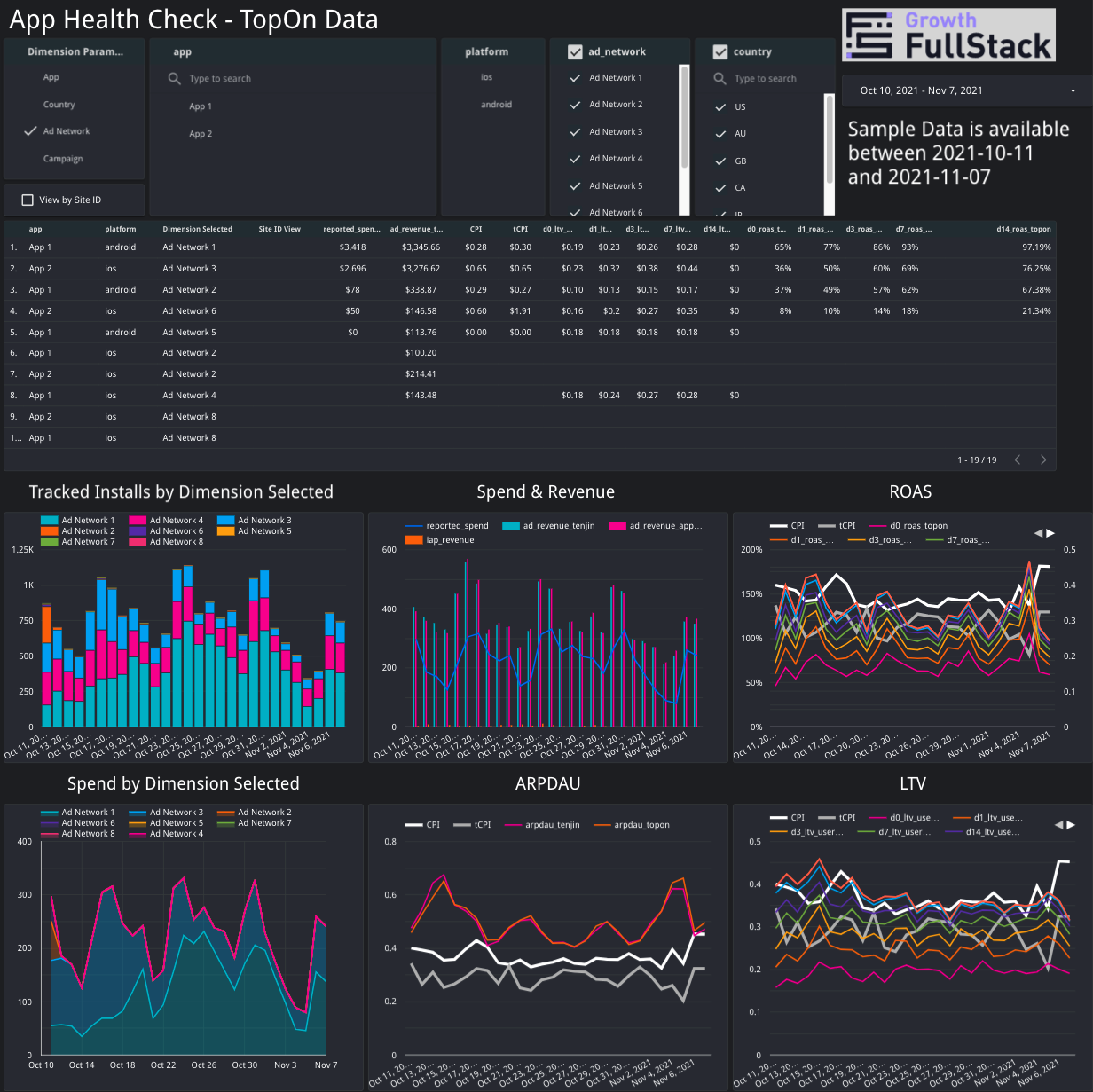The image size is (1093, 1092).
Task: Select Country in the Dimension Parameters list
Action: pos(59,104)
